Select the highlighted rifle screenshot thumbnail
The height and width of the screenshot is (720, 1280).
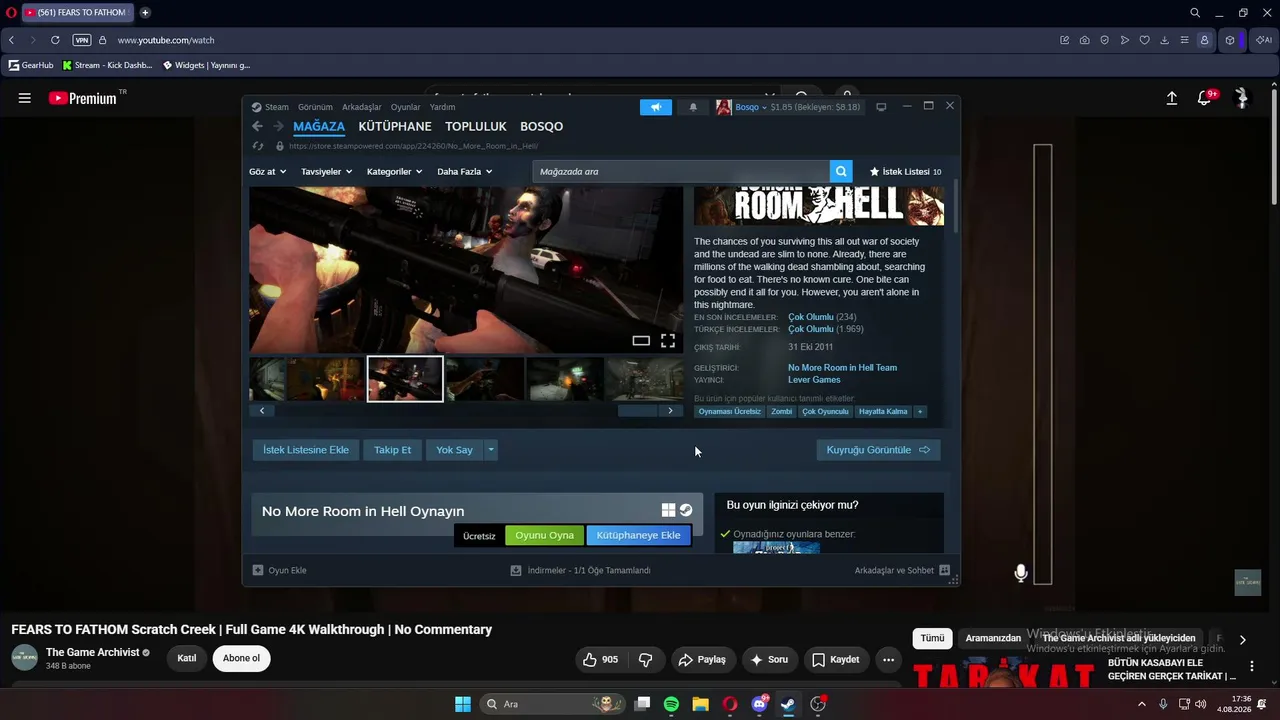point(405,379)
